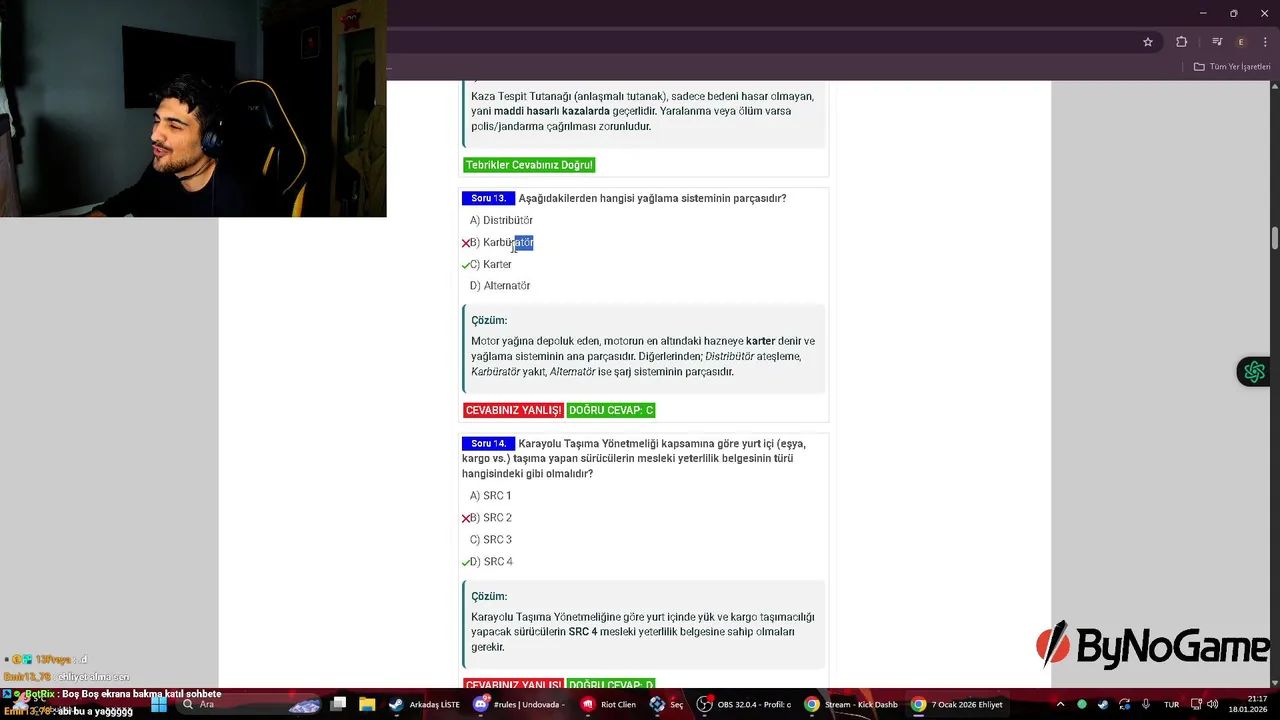The height and width of the screenshot is (720, 1280).
Task: Click the red CEVABINIZ YANLIŞ! label under Soru 13
Action: [x=513, y=410]
